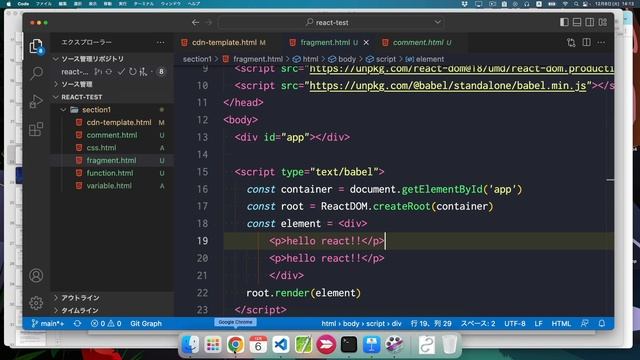Image resolution: width=640 pixels, height=360 pixels.
Task: Open the Explorer view in activity bar
Action: coord(36,46)
